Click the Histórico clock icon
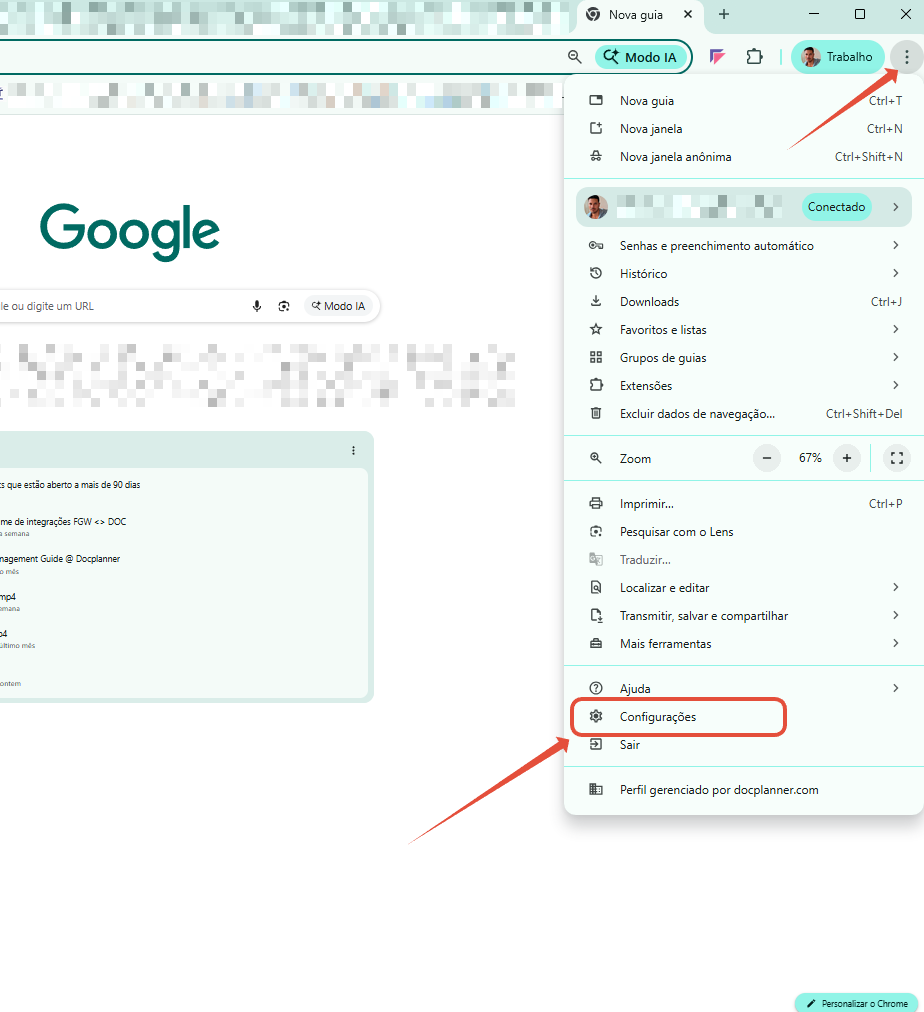This screenshot has height=1012, width=924. click(x=596, y=273)
